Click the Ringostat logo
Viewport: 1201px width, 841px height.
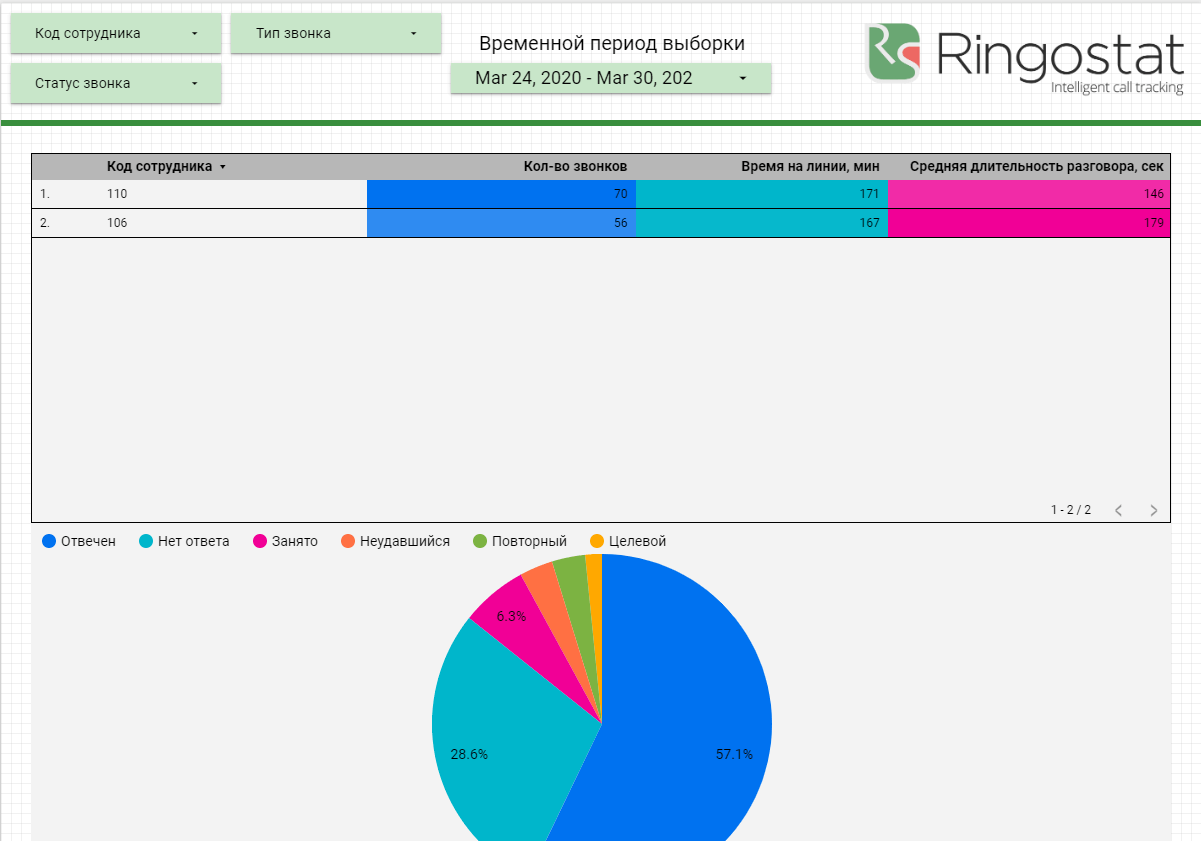[x=1025, y=56]
